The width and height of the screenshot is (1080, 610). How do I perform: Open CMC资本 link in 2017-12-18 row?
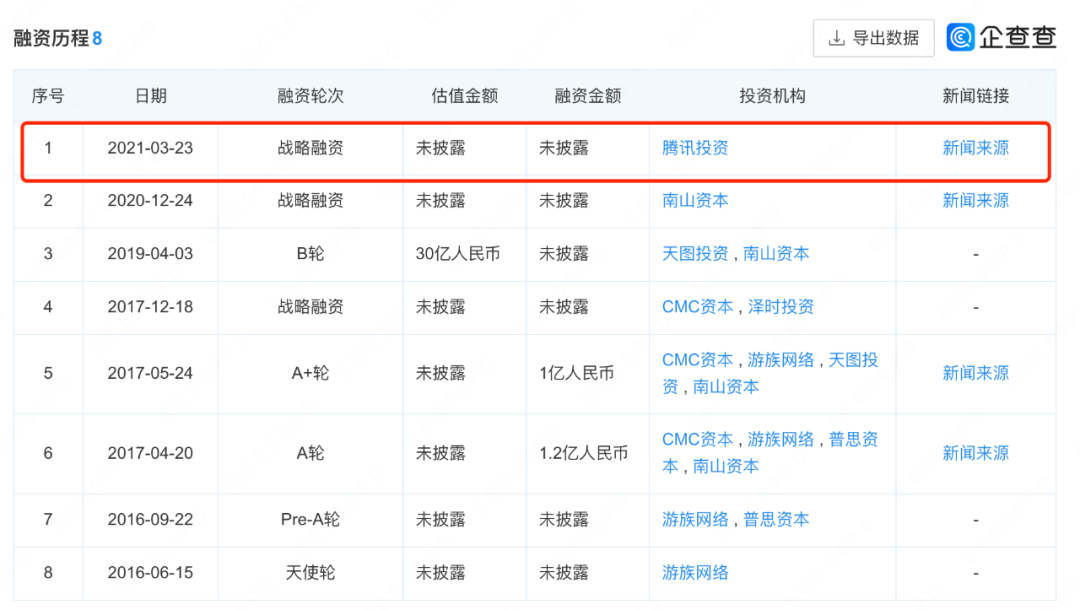698,306
